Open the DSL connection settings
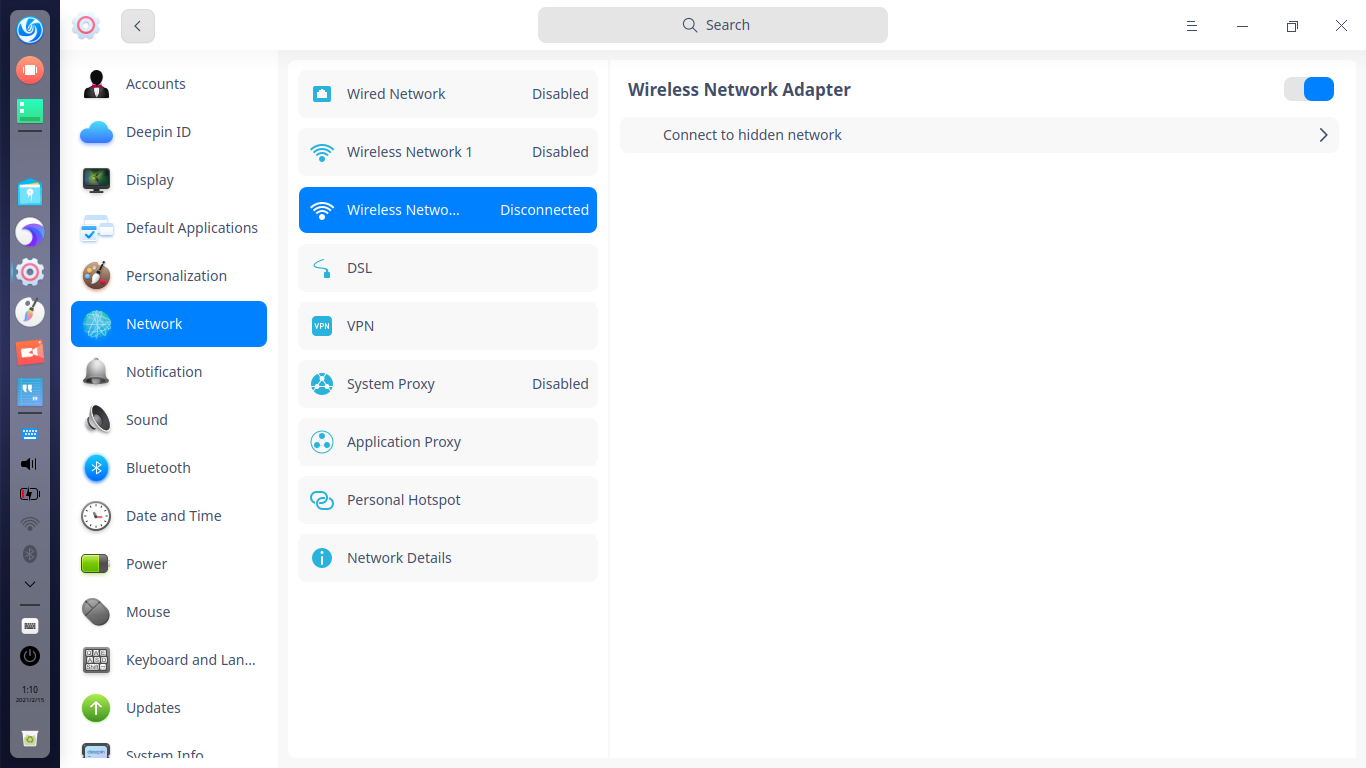The image size is (1366, 768). [x=448, y=268]
